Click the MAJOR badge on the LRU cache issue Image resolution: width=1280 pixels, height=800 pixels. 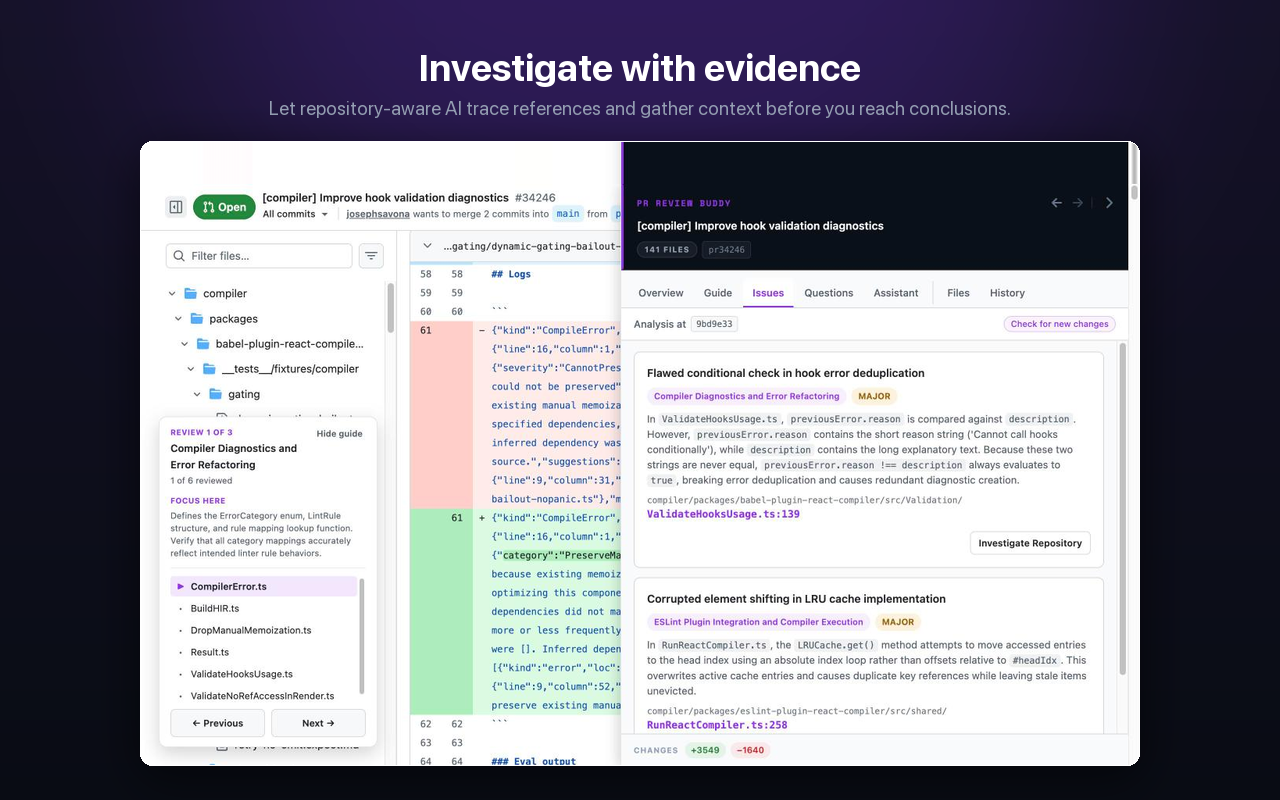point(898,622)
